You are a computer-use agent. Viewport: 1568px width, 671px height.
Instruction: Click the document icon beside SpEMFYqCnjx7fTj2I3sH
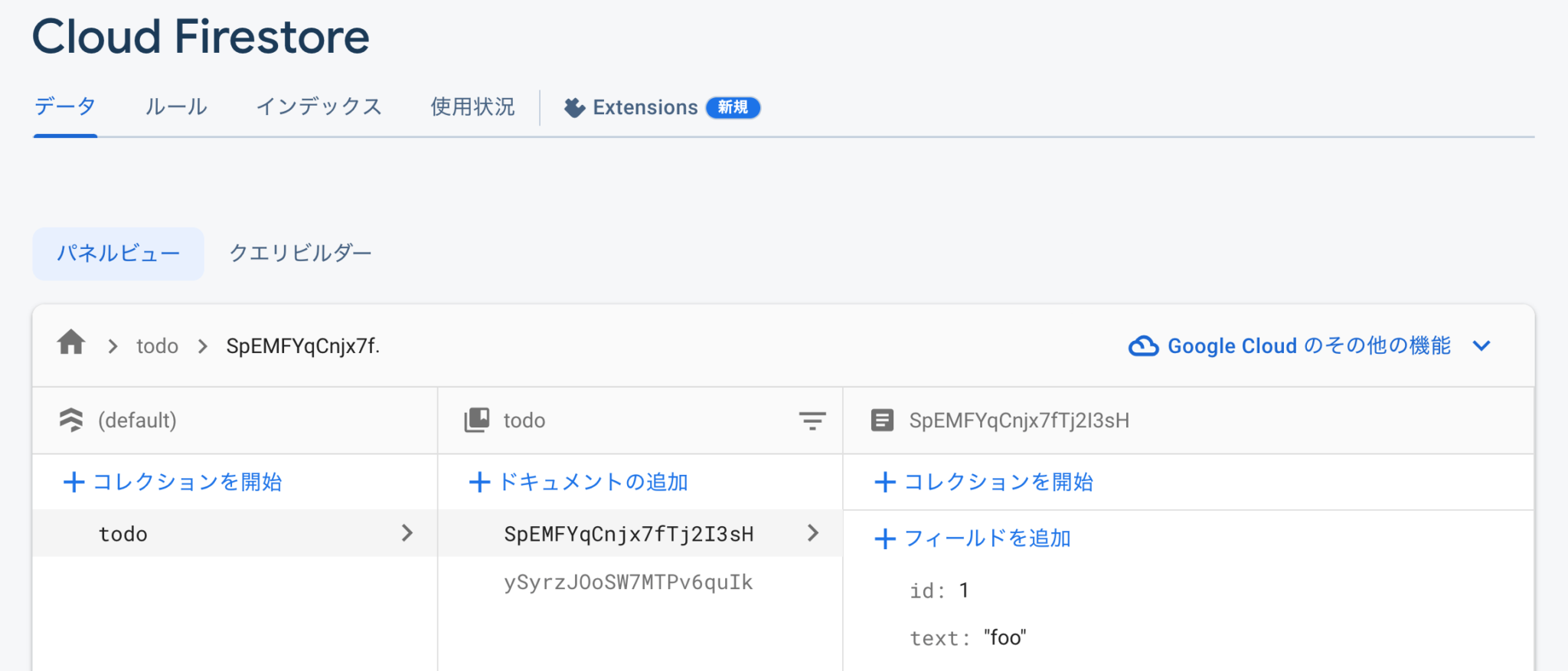click(x=882, y=420)
